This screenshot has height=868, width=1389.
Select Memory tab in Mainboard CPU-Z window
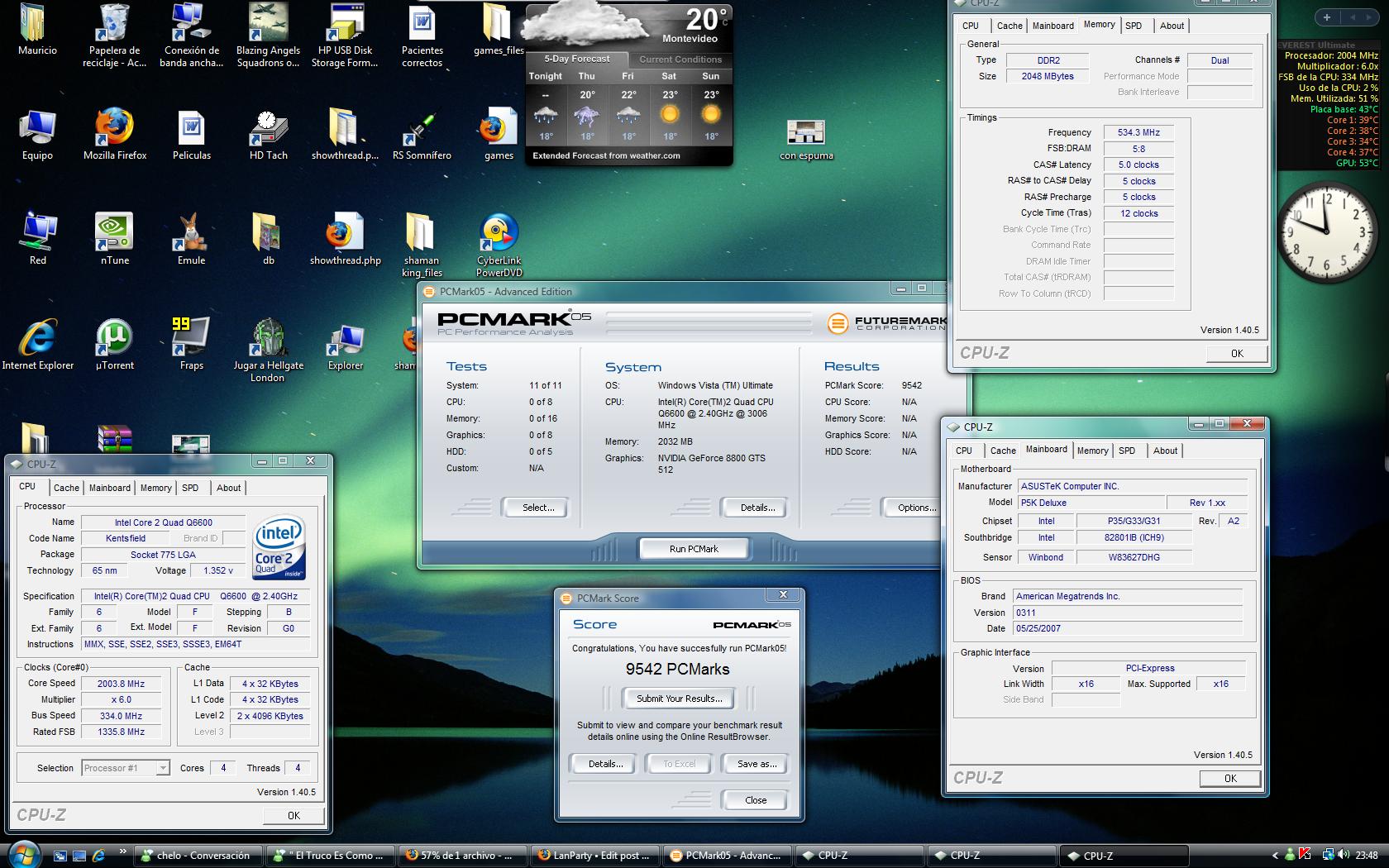pos(1092,451)
